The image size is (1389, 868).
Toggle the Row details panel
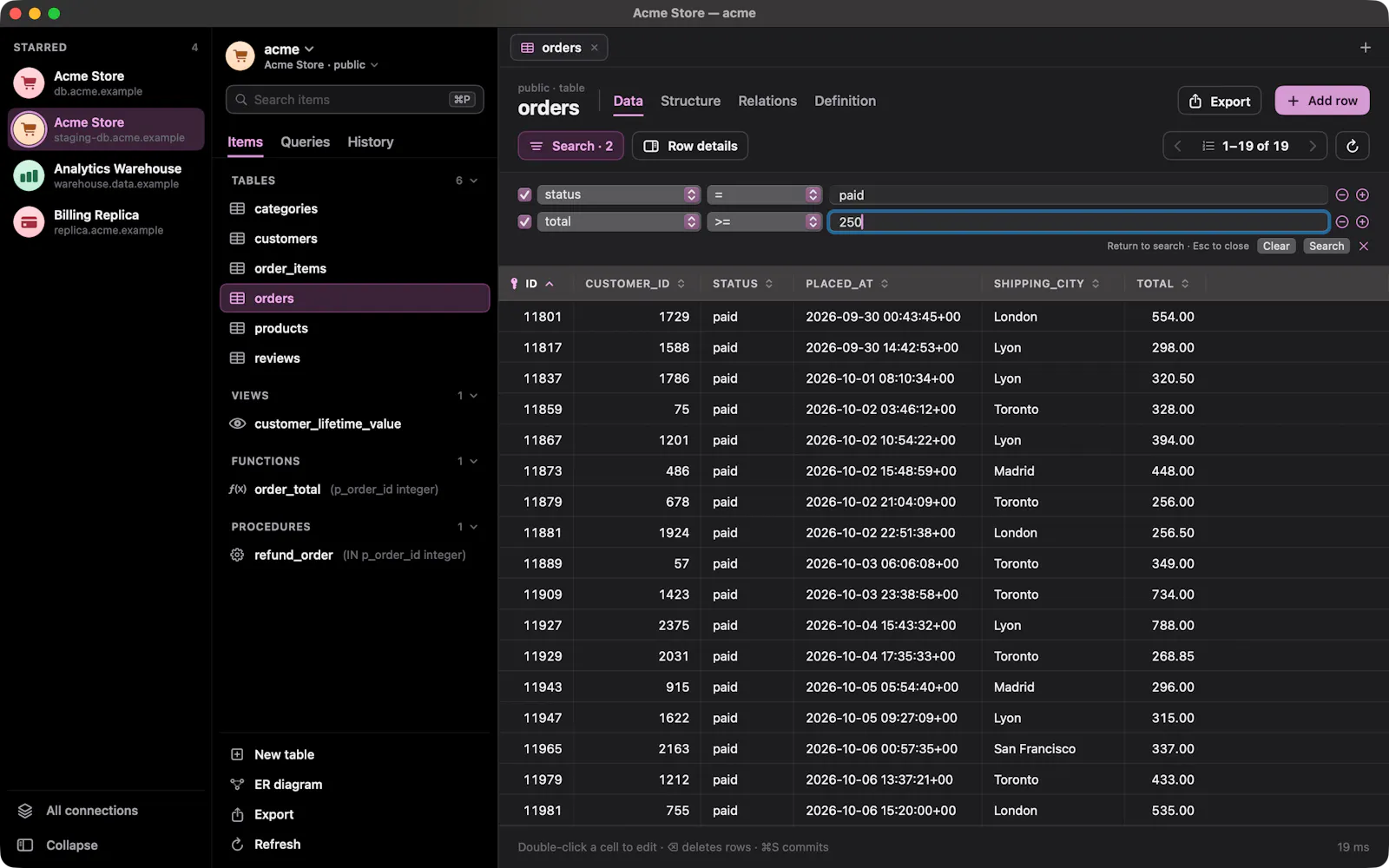pyautogui.click(x=690, y=146)
